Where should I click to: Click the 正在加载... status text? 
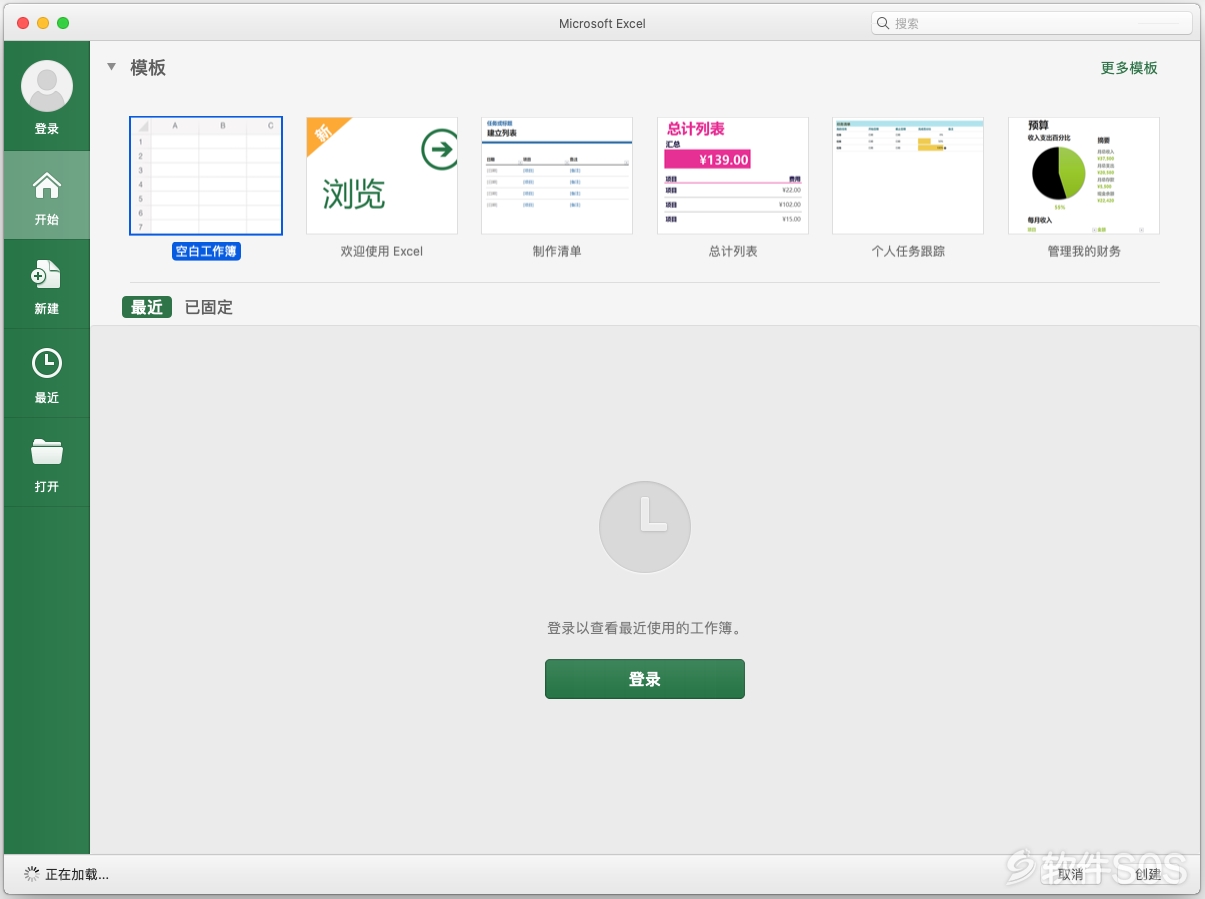pyautogui.click(x=77, y=874)
